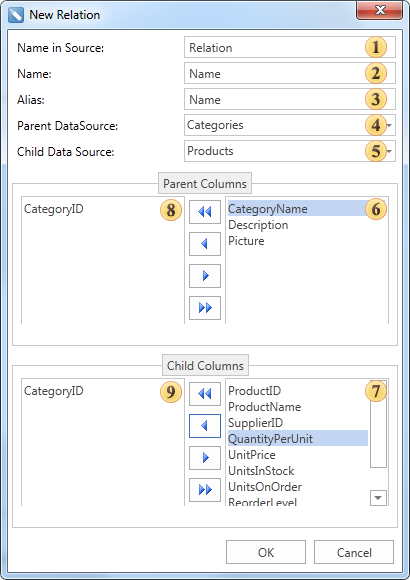Click the Name in Source input field
410x580 pixels.
(290, 47)
